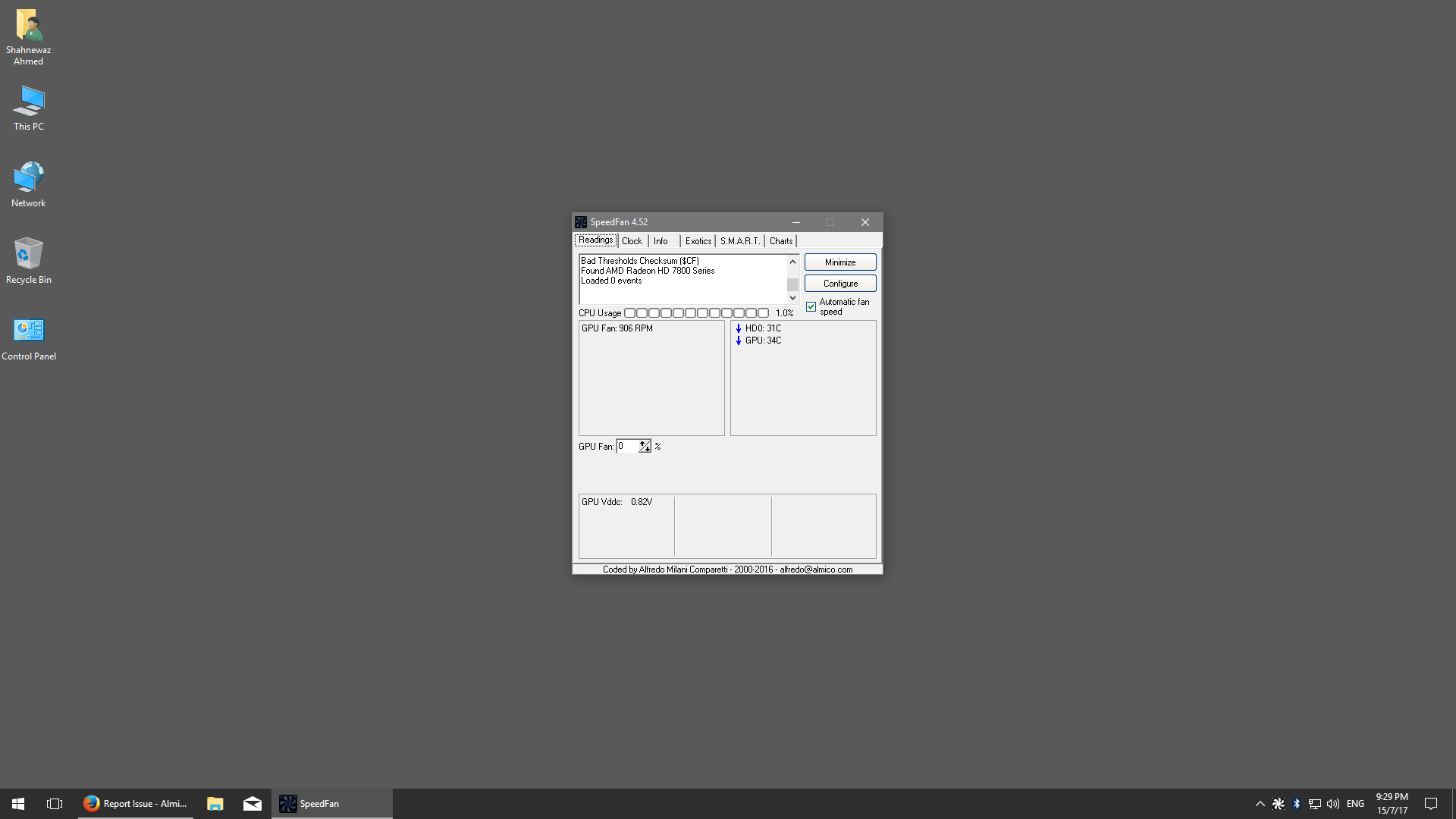The width and height of the screenshot is (1456, 819).
Task: Close the SpeedFan window
Action: [x=865, y=222]
